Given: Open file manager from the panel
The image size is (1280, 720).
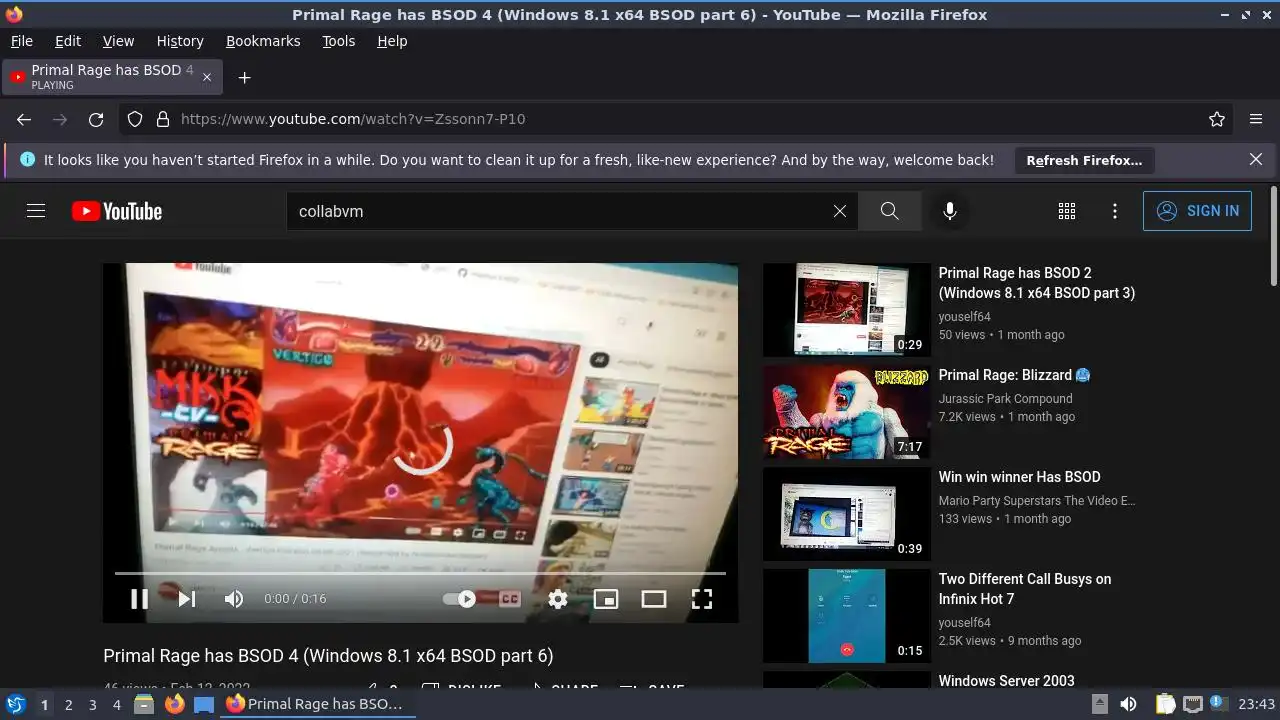Looking at the screenshot, I should [x=144, y=704].
